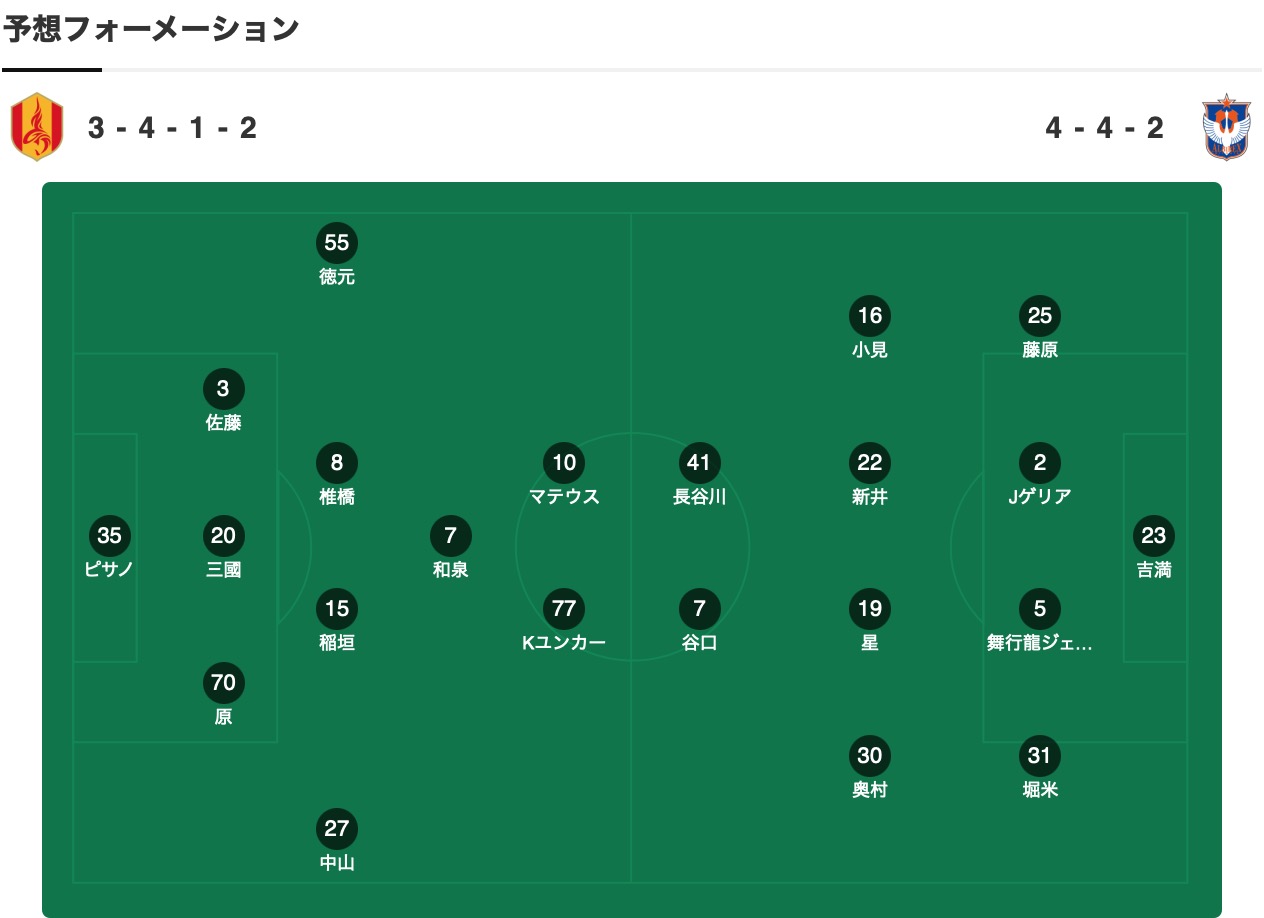This screenshot has width=1264, height=918.
Task: Select player number 55 徳元
Action: [x=337, y=256]
